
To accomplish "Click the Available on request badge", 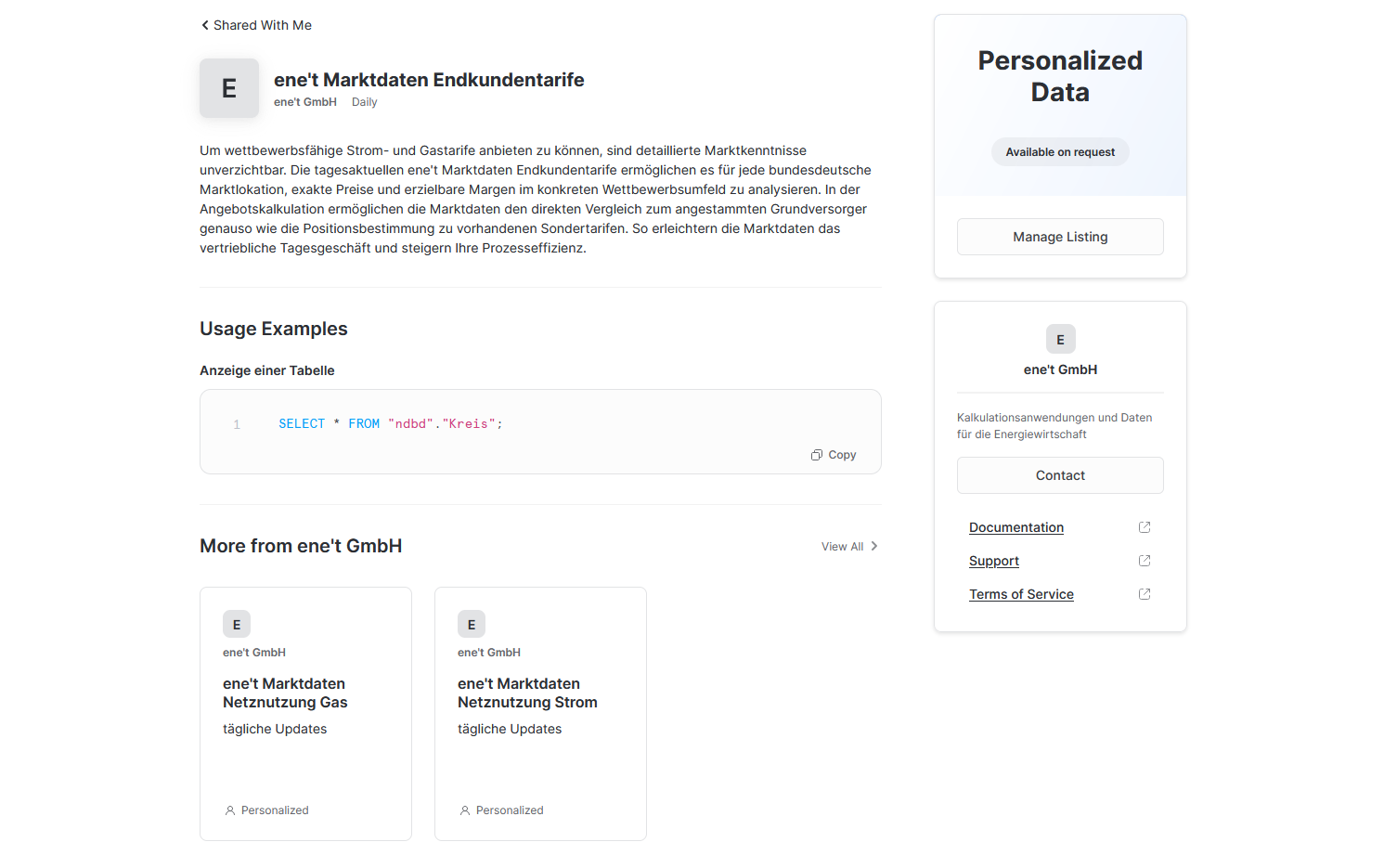I will tap(1060, 152).
